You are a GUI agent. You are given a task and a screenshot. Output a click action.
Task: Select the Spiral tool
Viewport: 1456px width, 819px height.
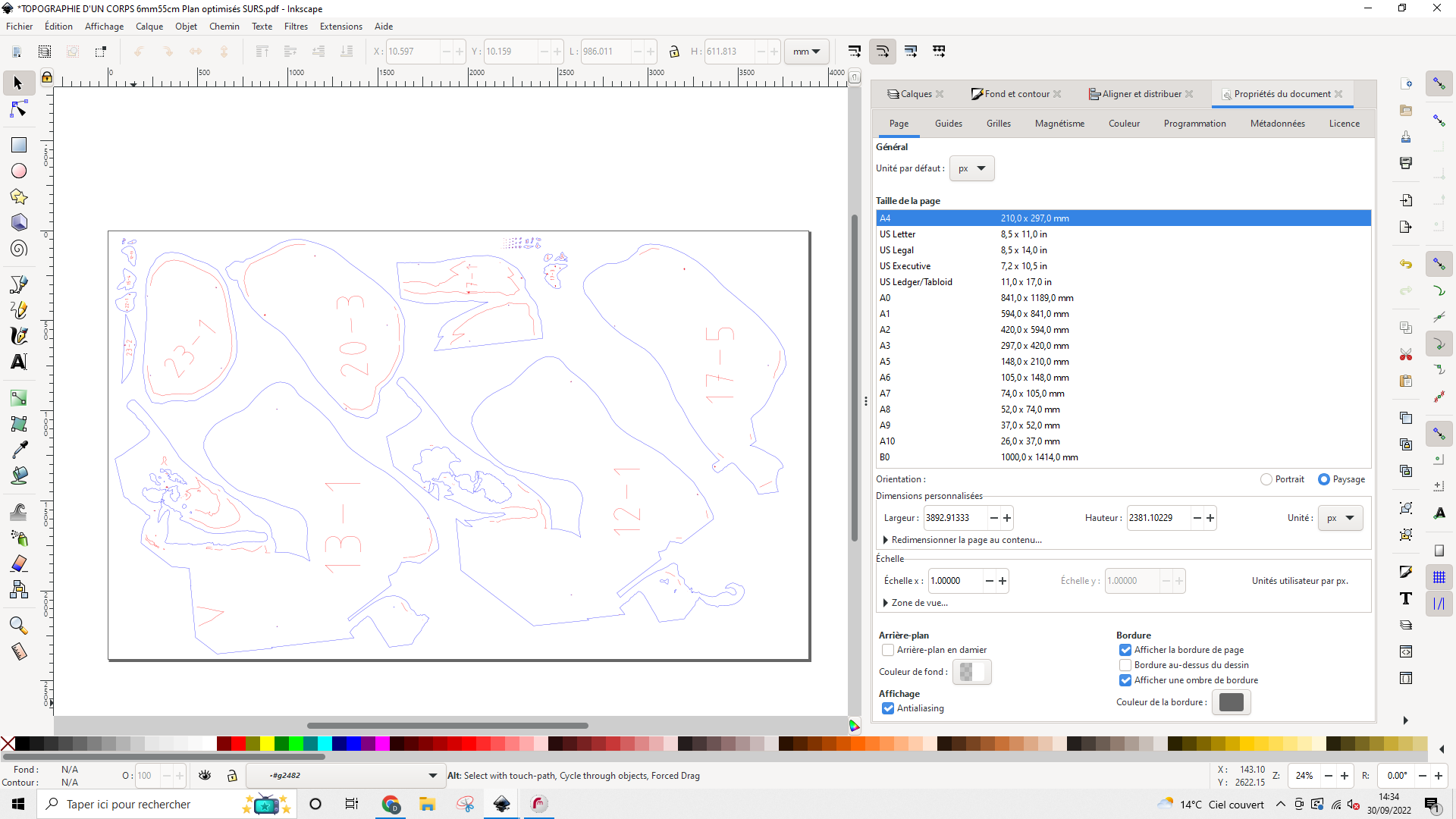coord(19,249)
